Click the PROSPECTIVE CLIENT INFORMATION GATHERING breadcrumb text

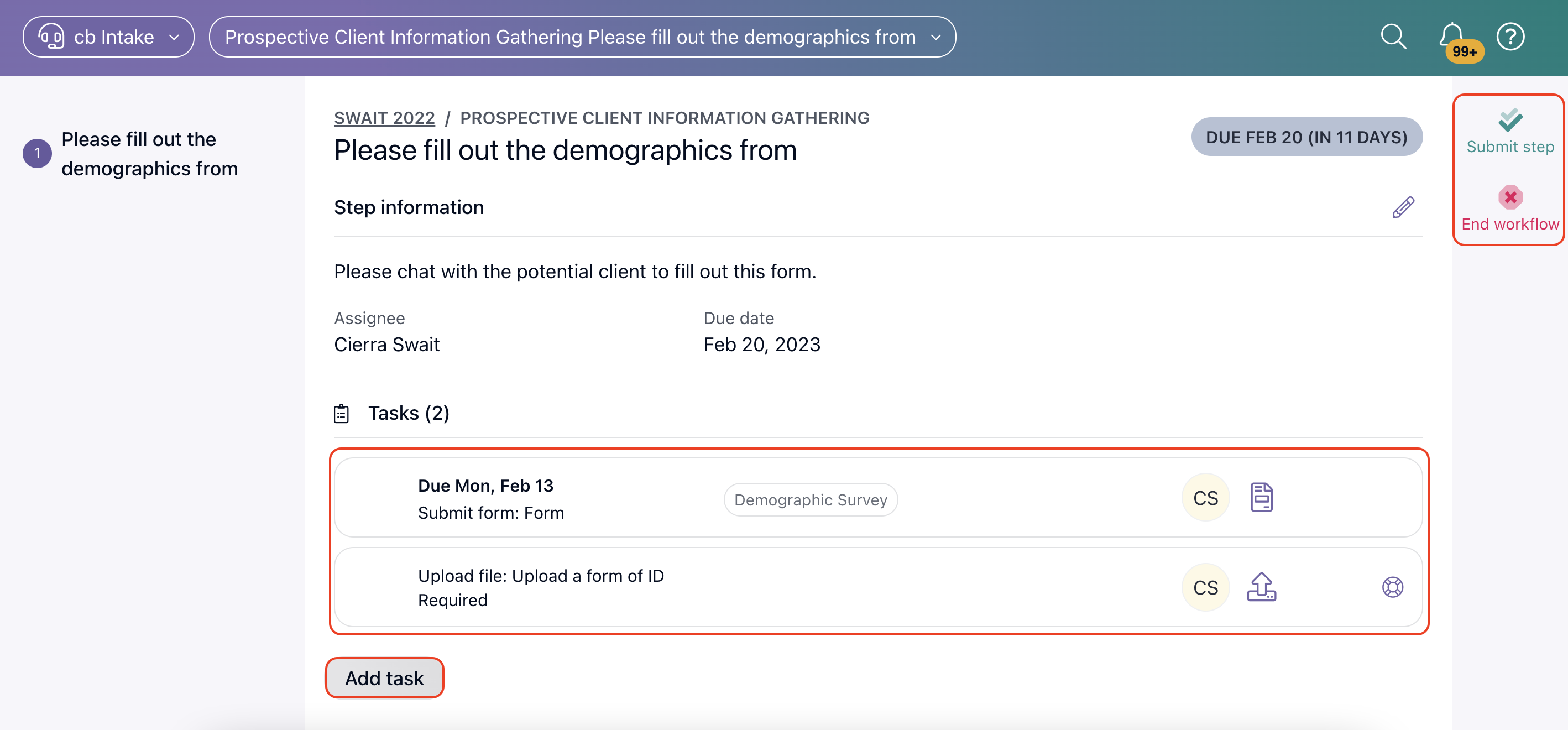tap(665, 117)
